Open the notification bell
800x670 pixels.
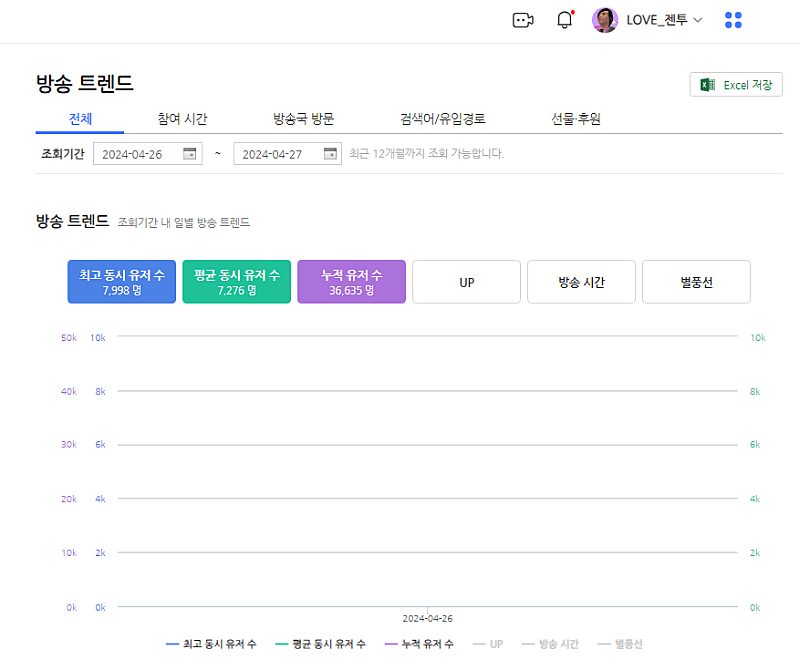(565, 20)
